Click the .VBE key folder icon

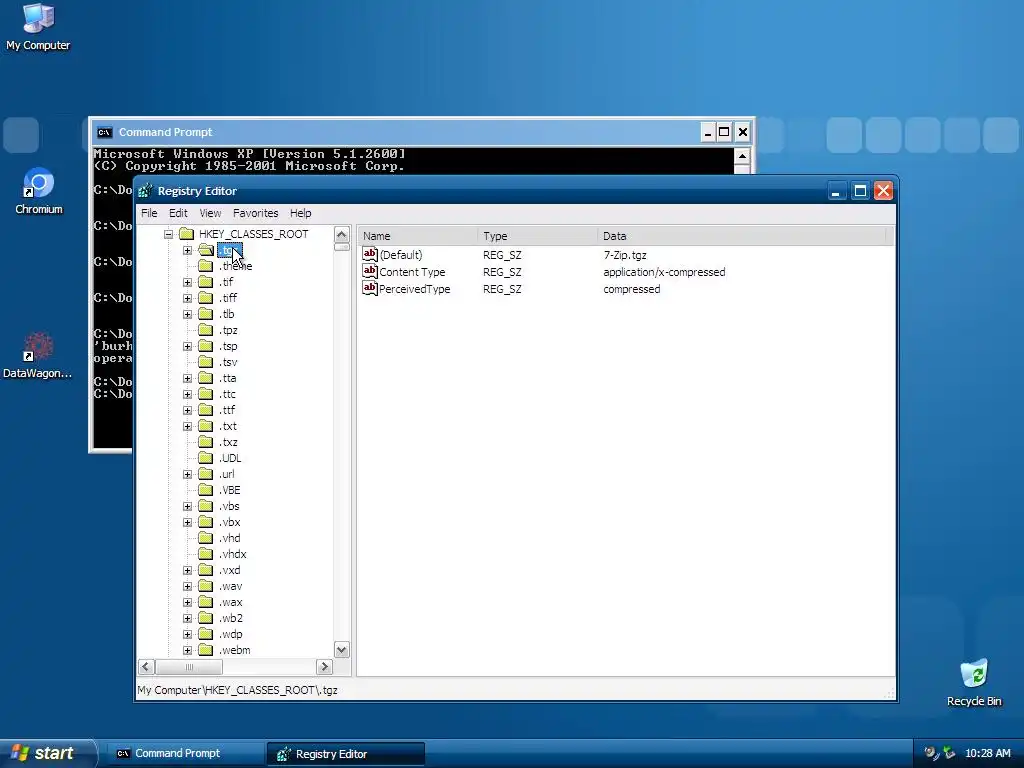point(206,490)
